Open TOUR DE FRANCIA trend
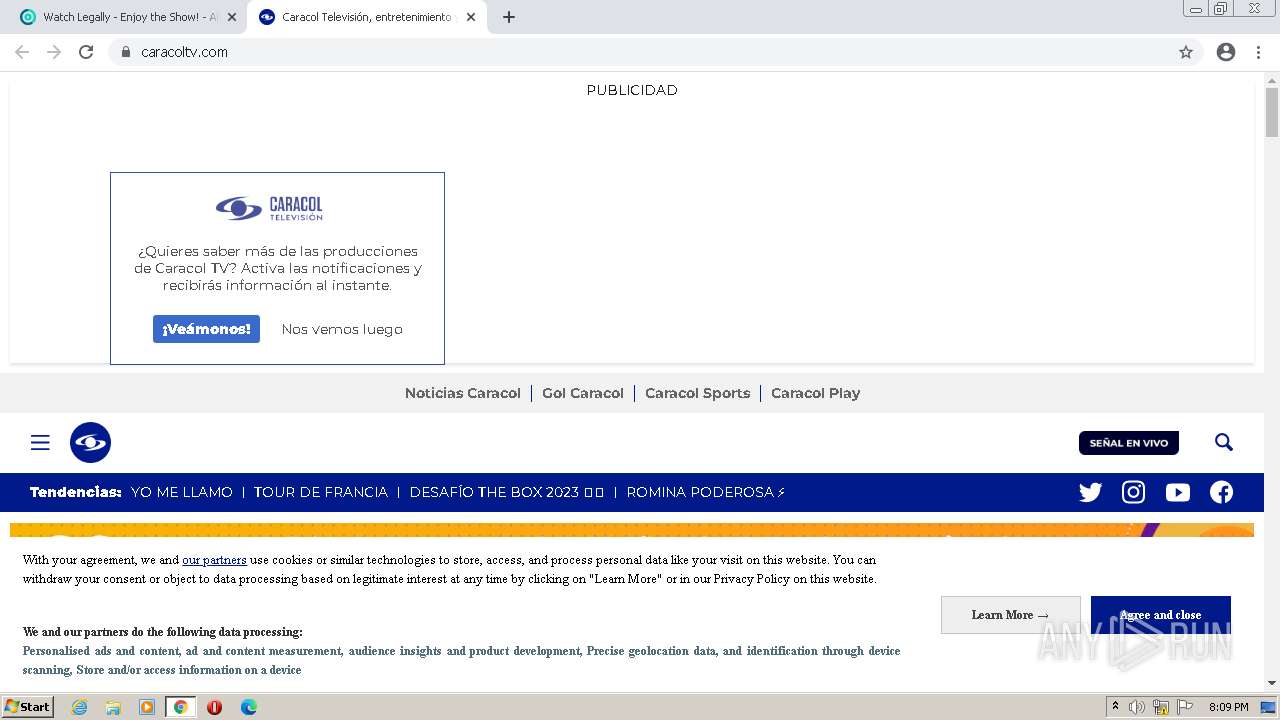This screenshot has width=1280, height=720. (x=320, y=492)
